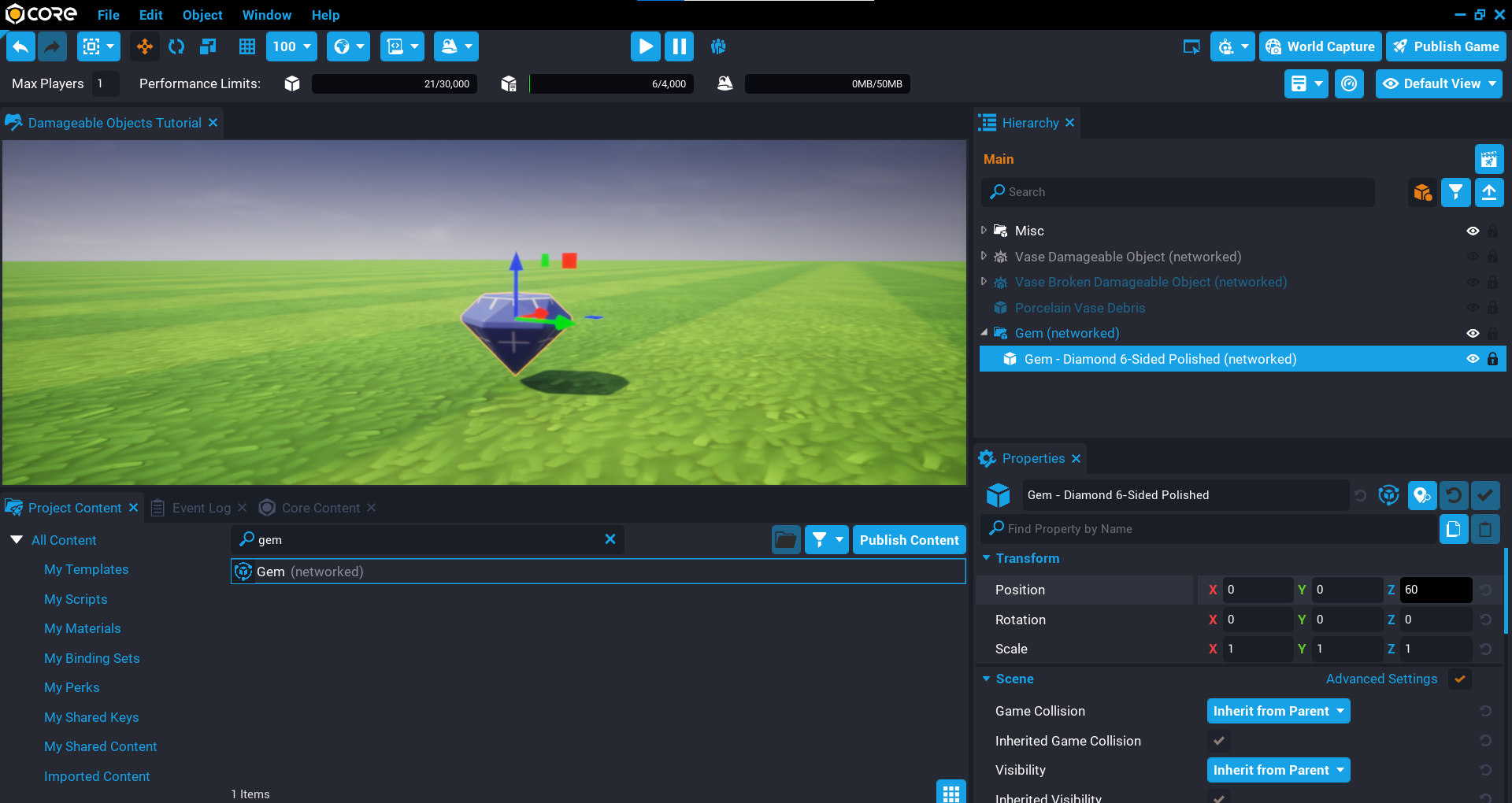Click the clear search X in Project Content

coord(610,539)
